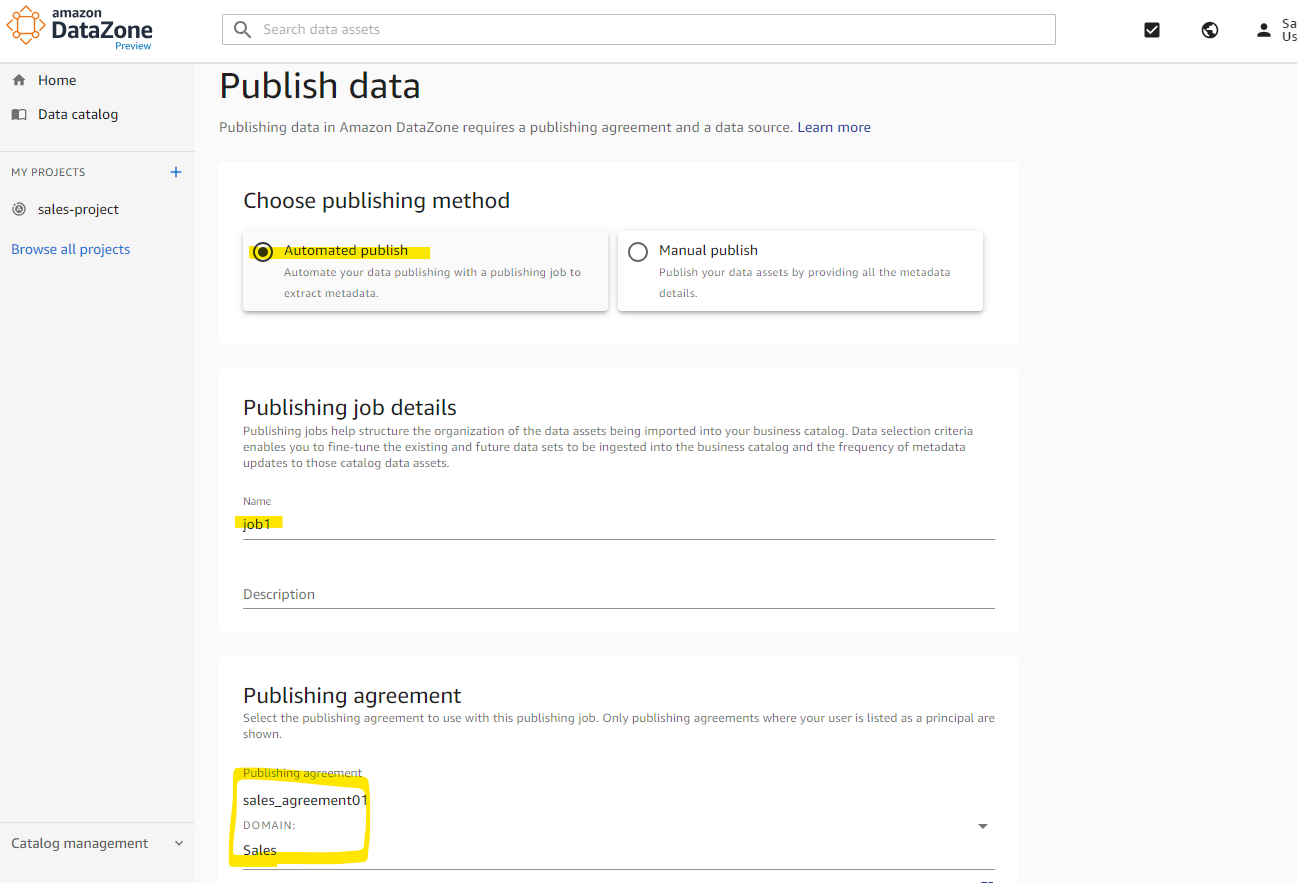Click the Publishing job details heading
Screen dimensions: 1297x883
[350, 407]
